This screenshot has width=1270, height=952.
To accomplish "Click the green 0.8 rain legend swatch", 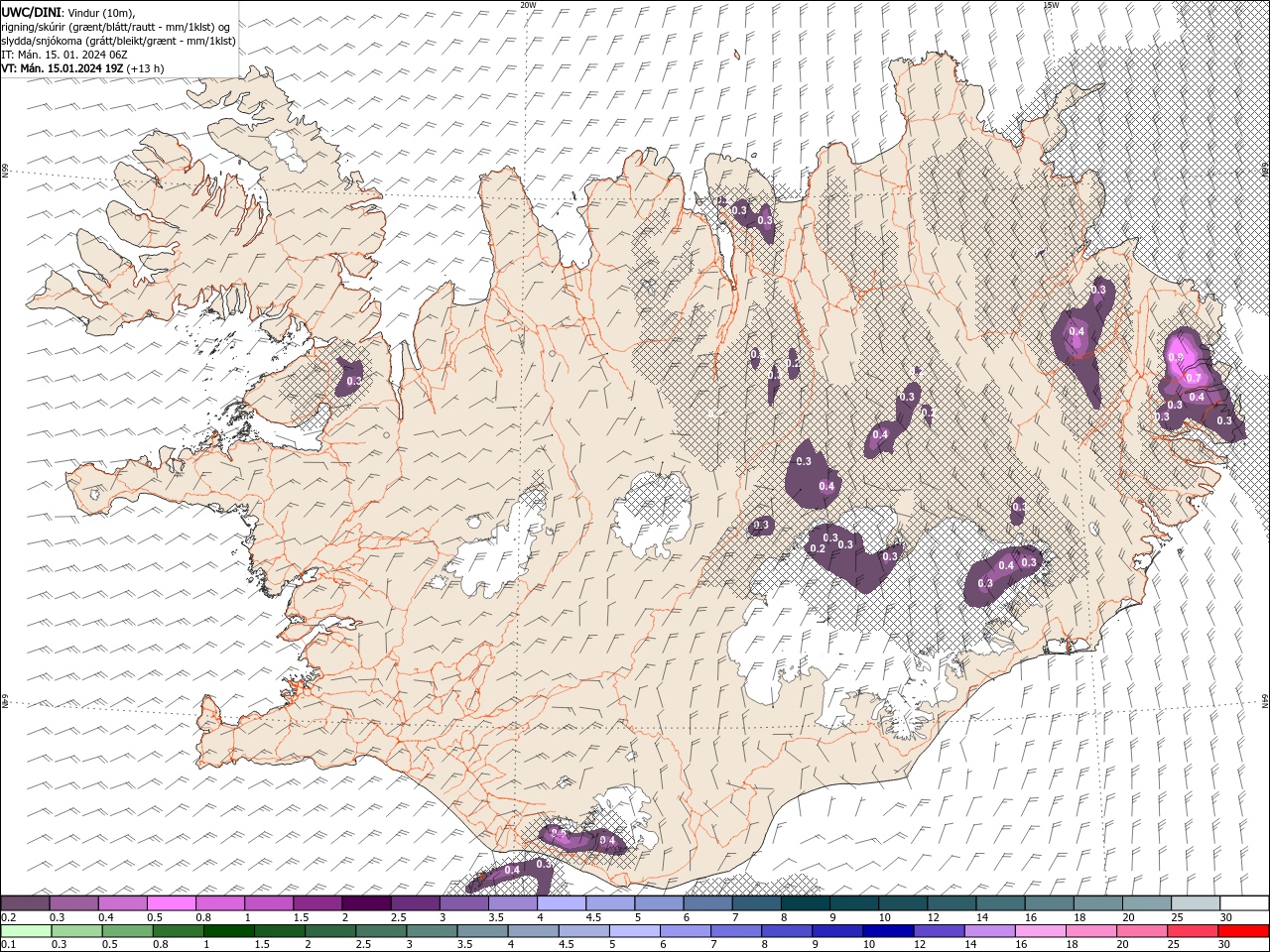I will 178,931.
